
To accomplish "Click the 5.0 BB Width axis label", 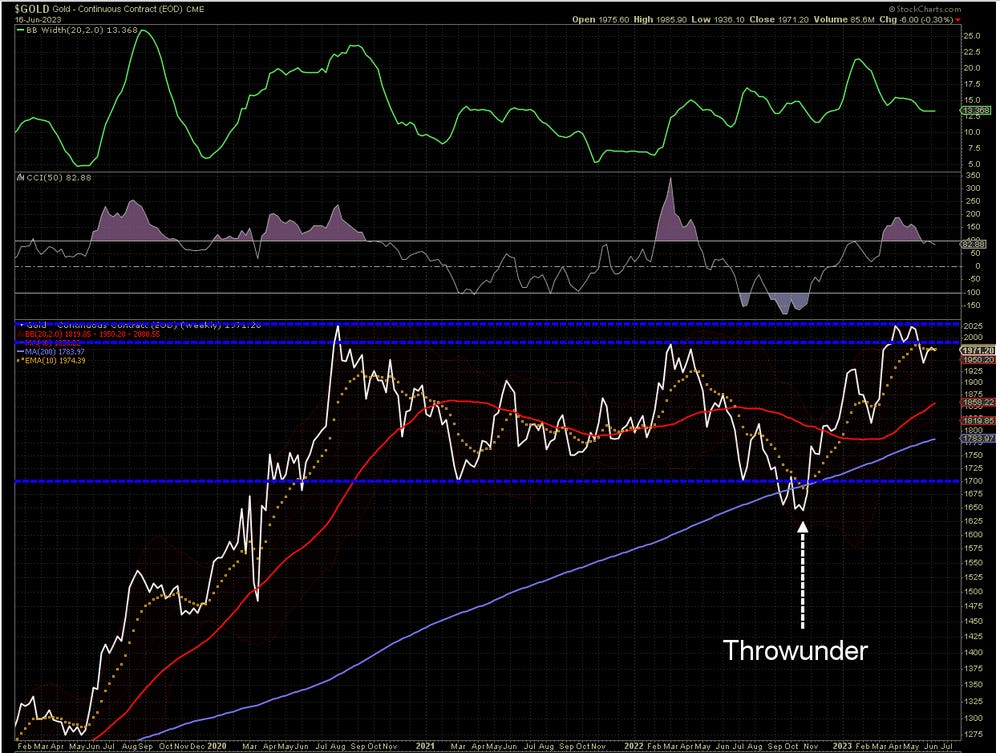I will coord(973,164).
